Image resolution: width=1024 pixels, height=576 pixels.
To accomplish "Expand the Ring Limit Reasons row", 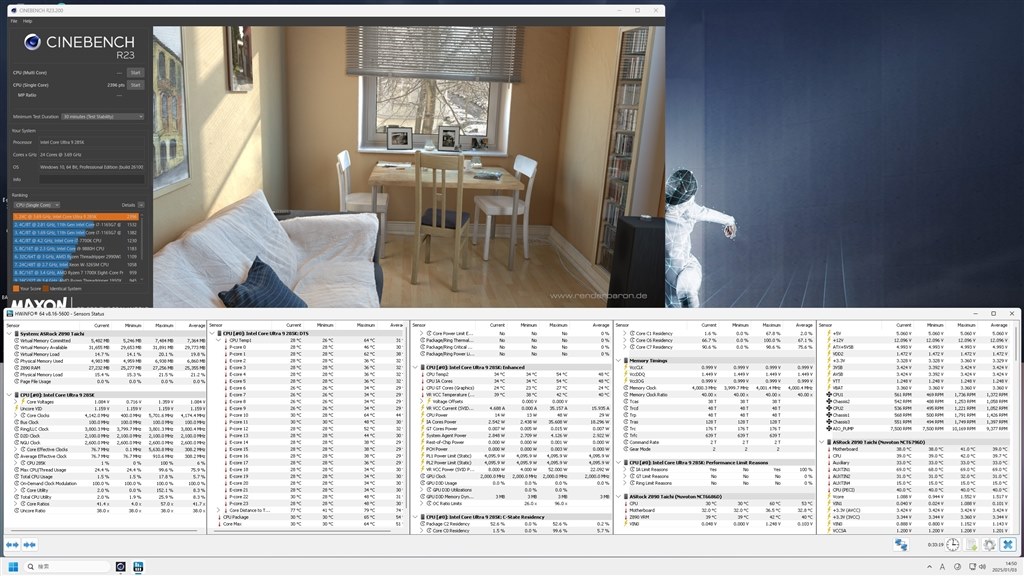I will tap(626, 483).
